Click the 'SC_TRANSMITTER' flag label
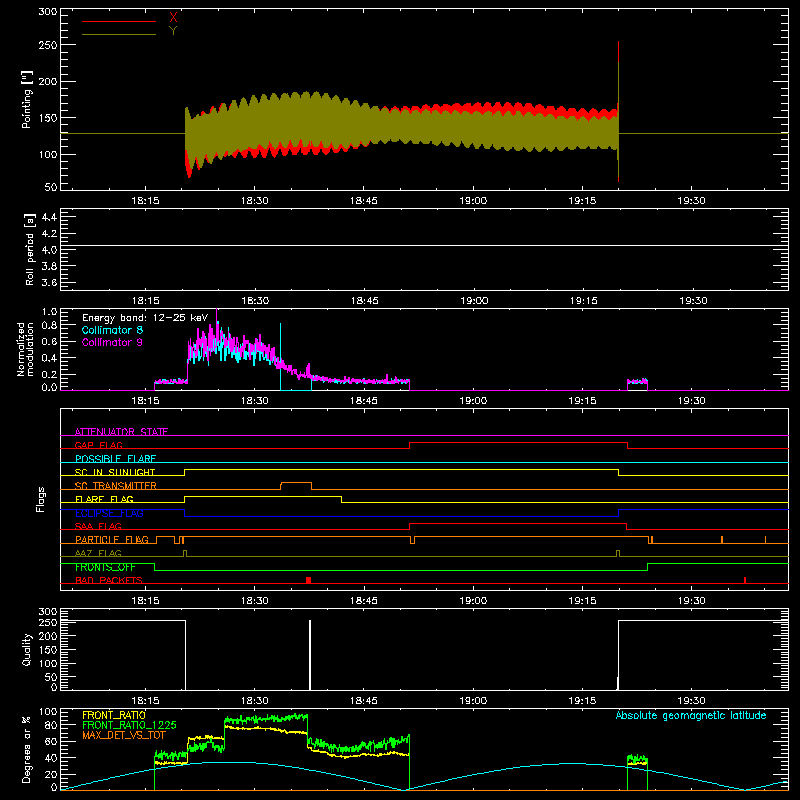This screenshot has width=800, height=800. coord(116,486)
